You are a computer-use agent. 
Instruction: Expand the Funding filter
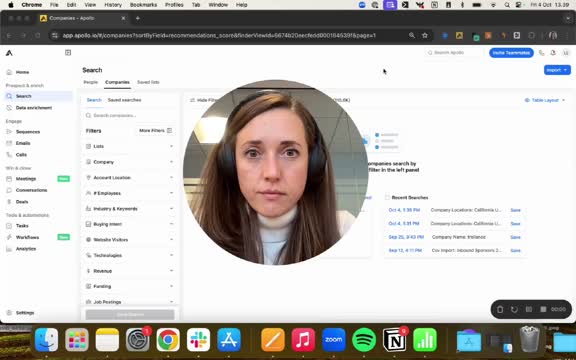click(x=130, y=286)
